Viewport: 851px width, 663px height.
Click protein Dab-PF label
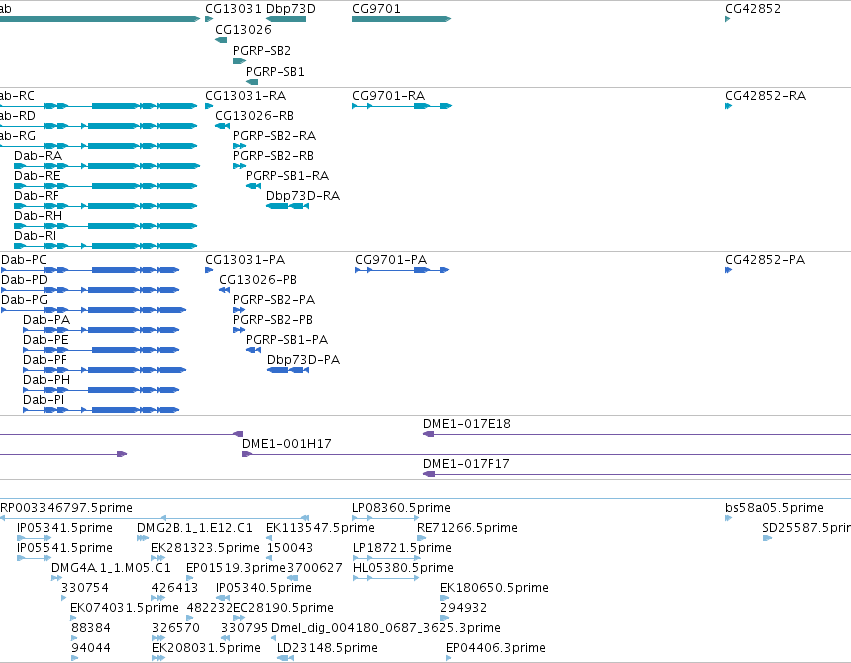click(45, 360)
